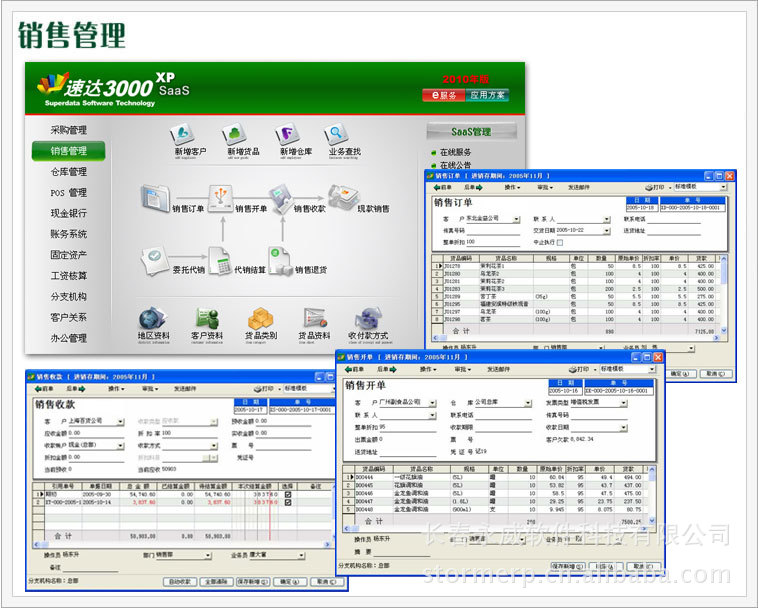This screenshot has width=758, height=608.
Task: Open the 销售订单 workflow icon
Action: coord(155,197)
